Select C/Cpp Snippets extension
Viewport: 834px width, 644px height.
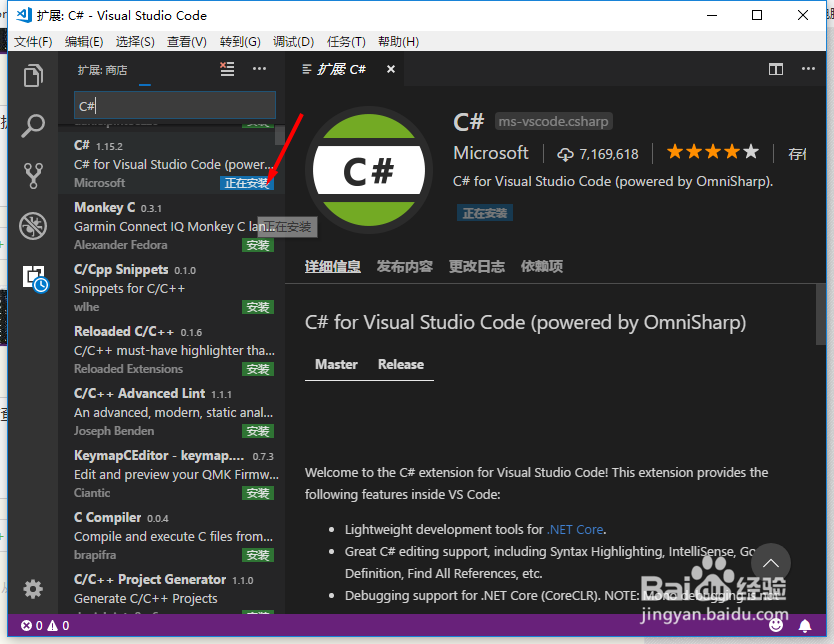click(x=171, y=287)
